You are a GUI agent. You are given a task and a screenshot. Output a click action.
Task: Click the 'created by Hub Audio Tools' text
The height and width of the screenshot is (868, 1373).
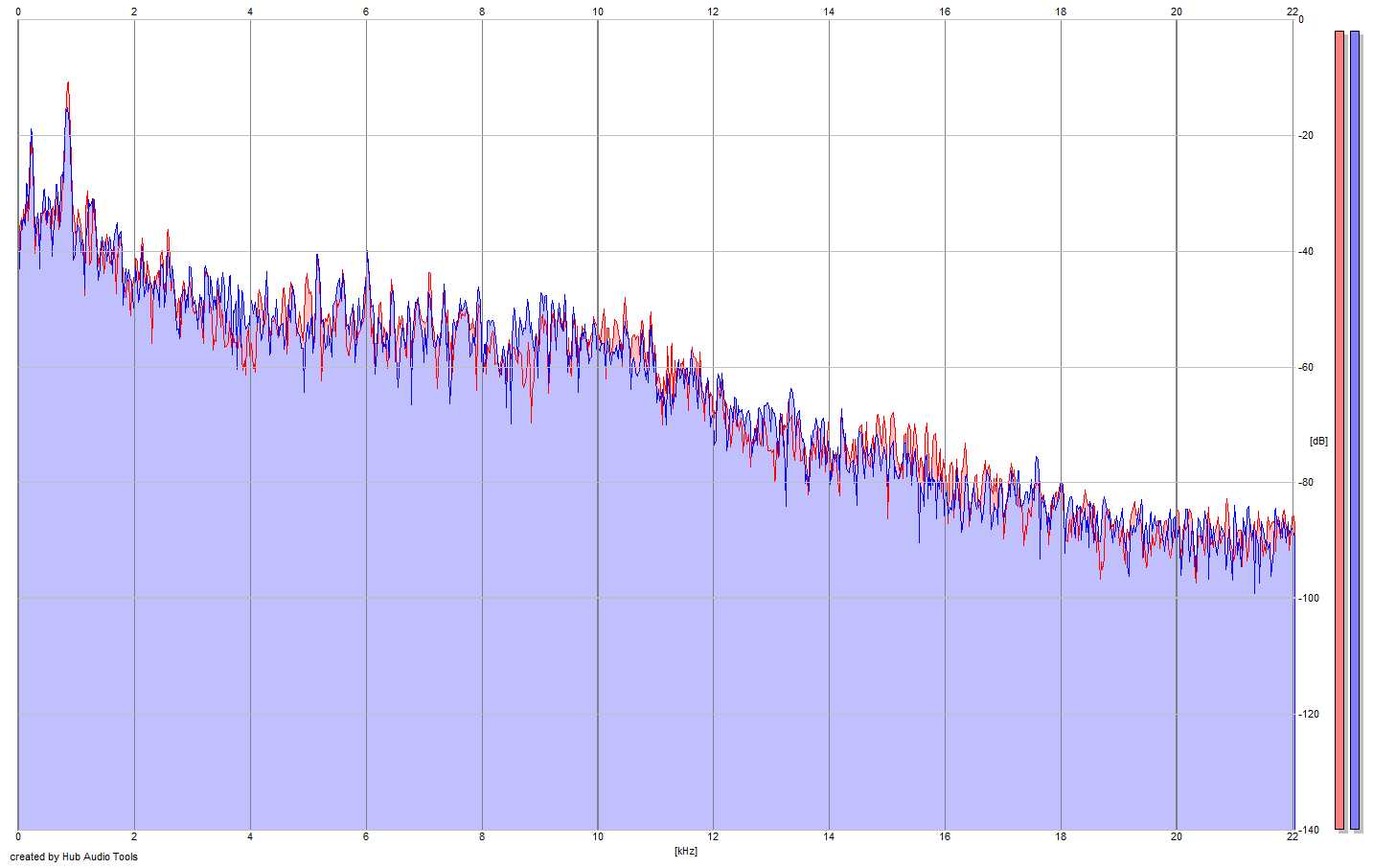[74, 857]
